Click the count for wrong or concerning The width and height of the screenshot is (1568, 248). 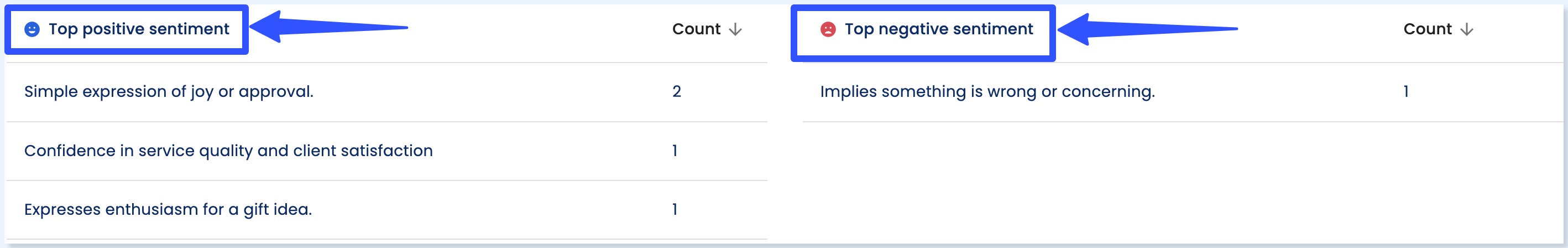pyautogui.click(x=1405, y=91)
